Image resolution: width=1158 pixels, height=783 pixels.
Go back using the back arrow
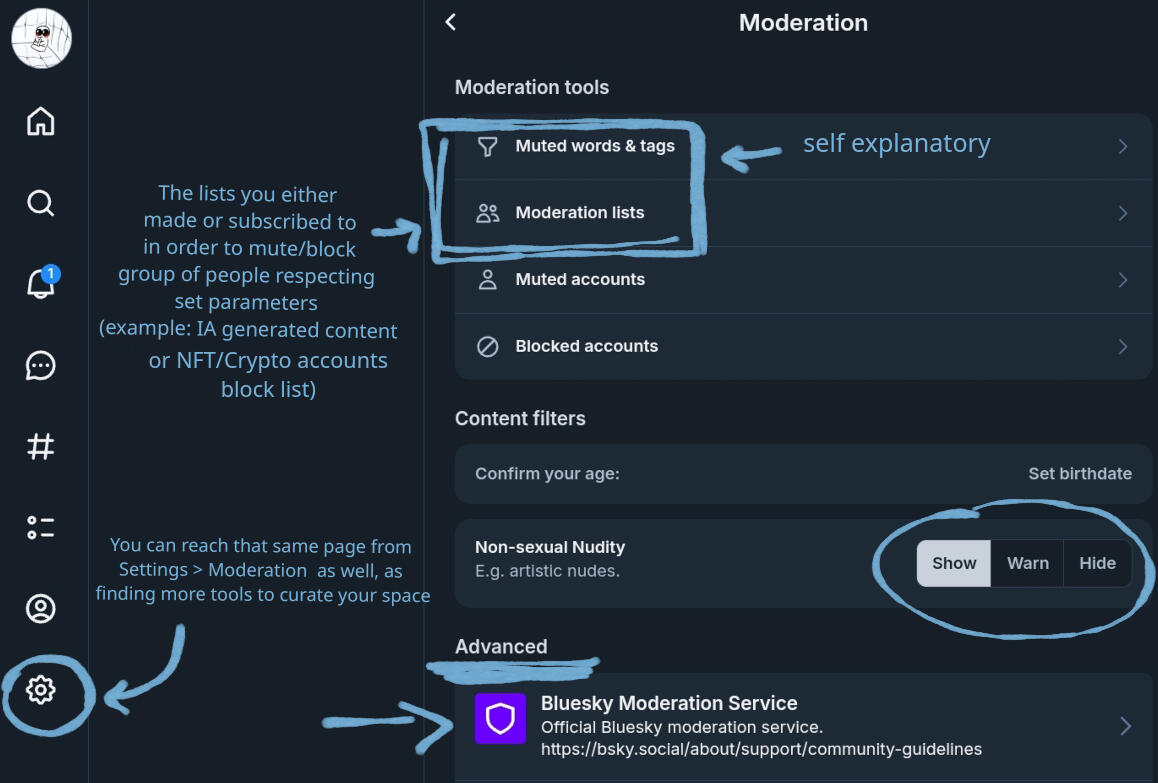(451, 22)
